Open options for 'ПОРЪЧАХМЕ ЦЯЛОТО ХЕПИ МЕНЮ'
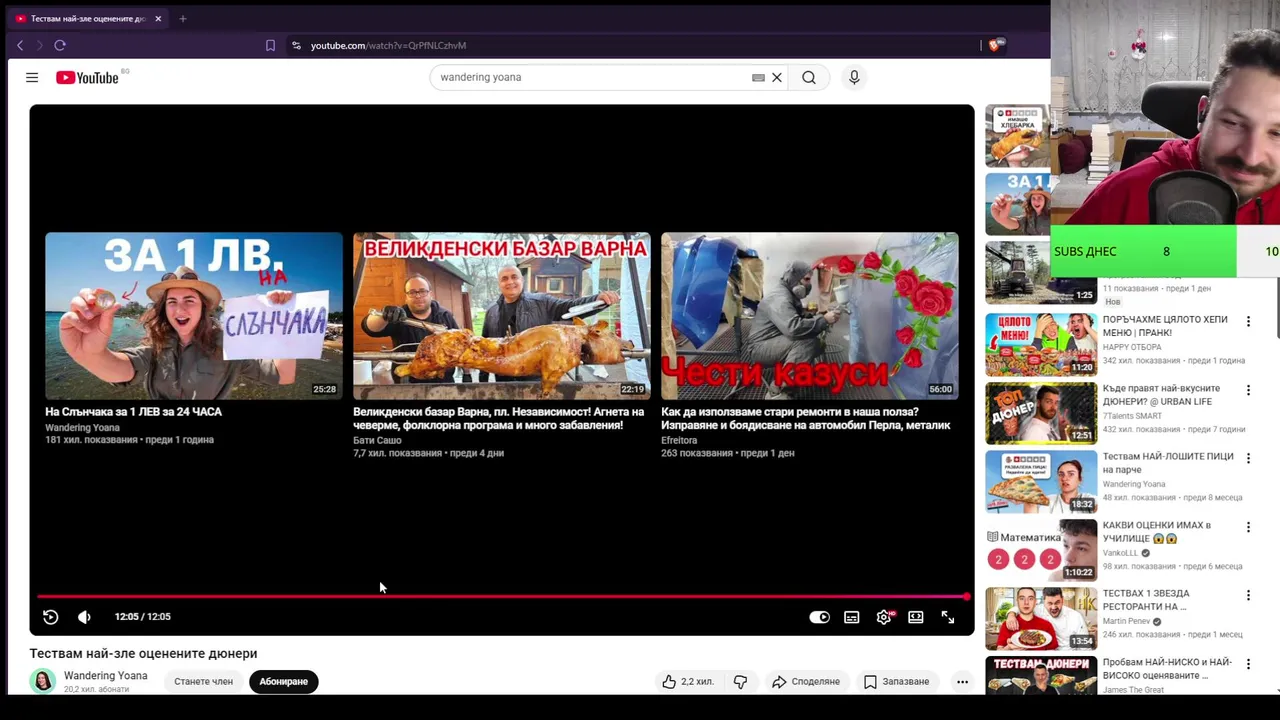The height and width of the screenshot is (720, 1280). pyautogui.click(x=1248, y=321)
